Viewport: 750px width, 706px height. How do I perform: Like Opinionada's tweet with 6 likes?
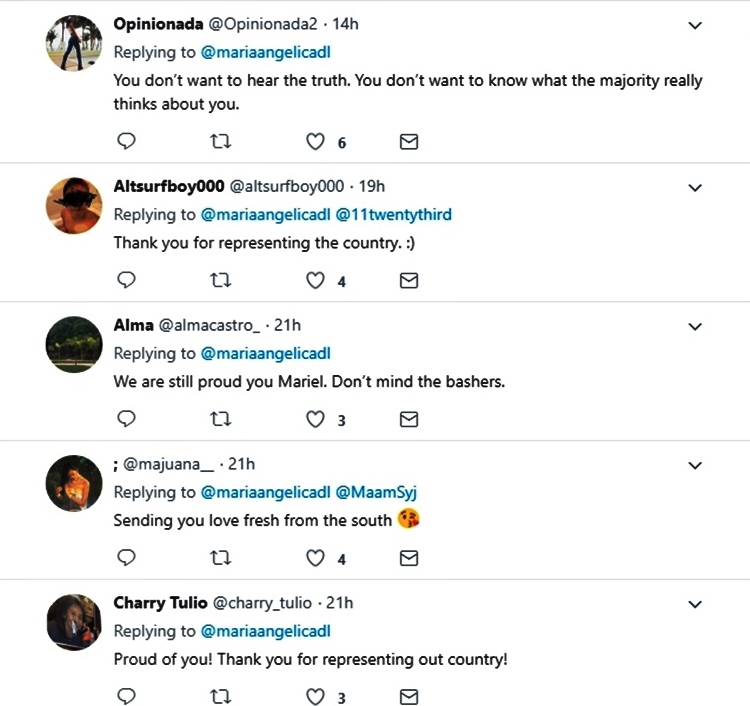pos(316,142)
